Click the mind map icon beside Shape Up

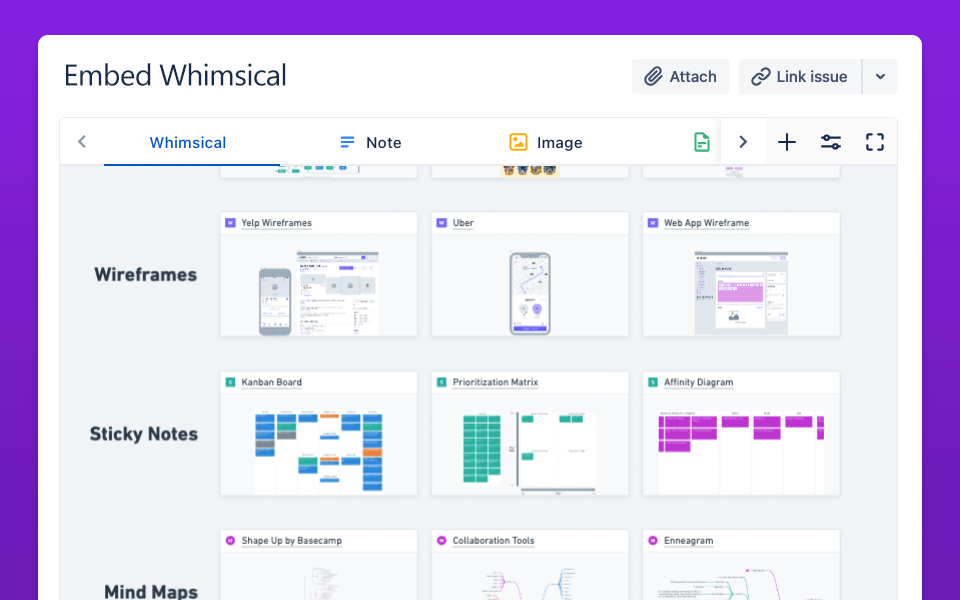click(230, 541)
